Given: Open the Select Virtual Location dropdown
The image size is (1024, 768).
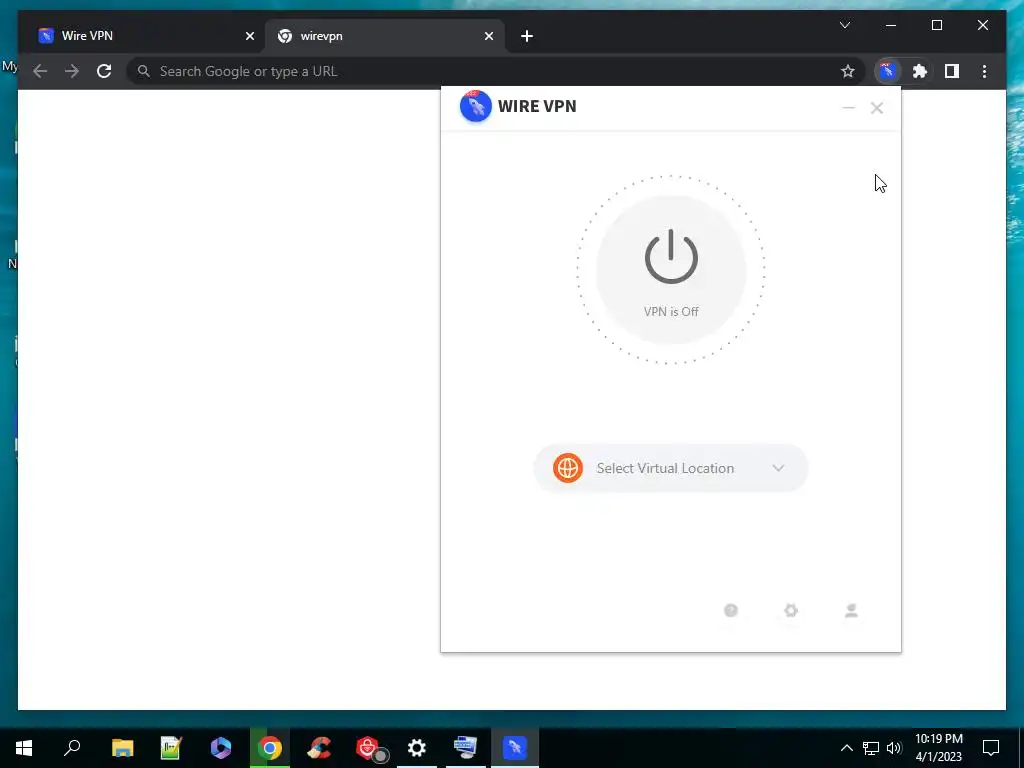Looking at the screenshot, I should pyautogui.click(x=671, y=468).
